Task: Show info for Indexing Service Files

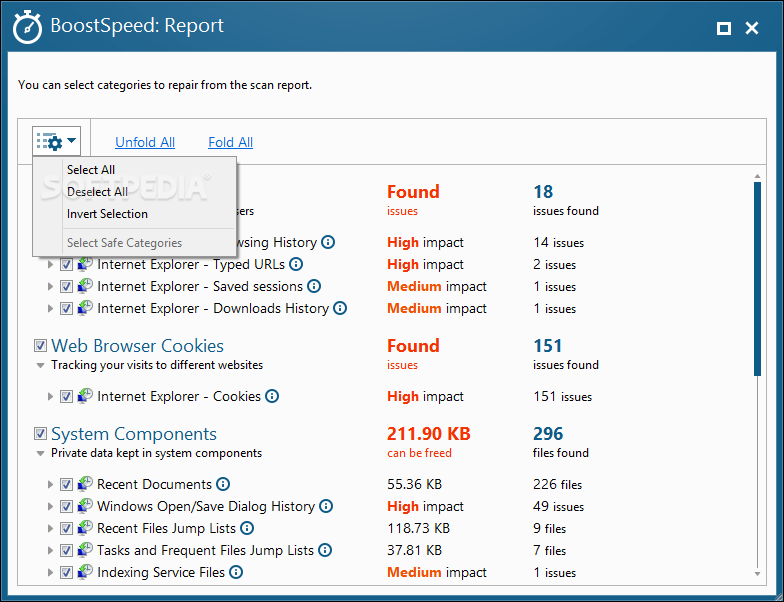Action: tap(236, 572)
